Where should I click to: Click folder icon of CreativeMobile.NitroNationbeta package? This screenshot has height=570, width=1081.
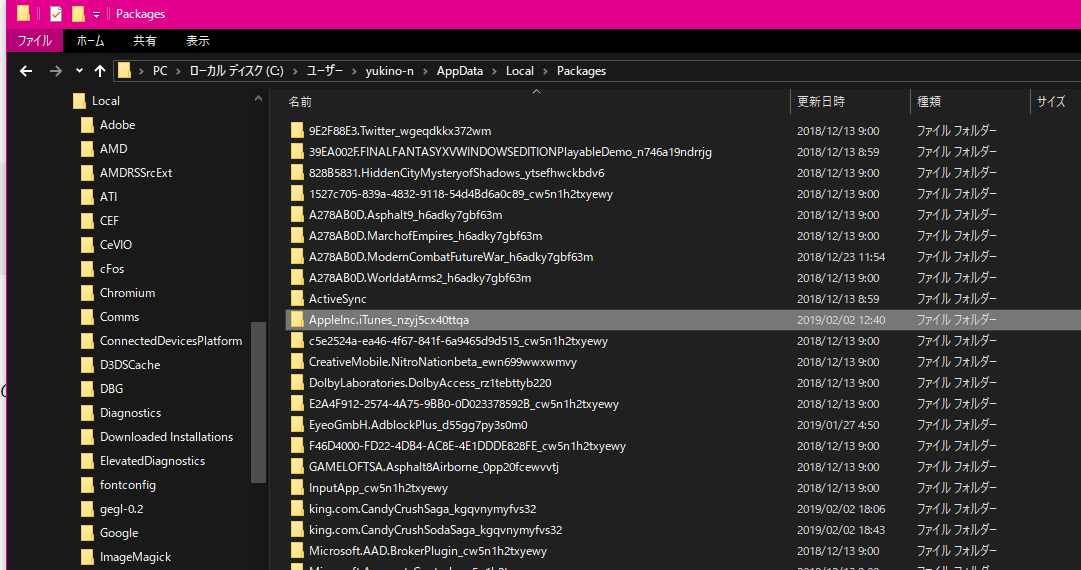pos(297,362)
